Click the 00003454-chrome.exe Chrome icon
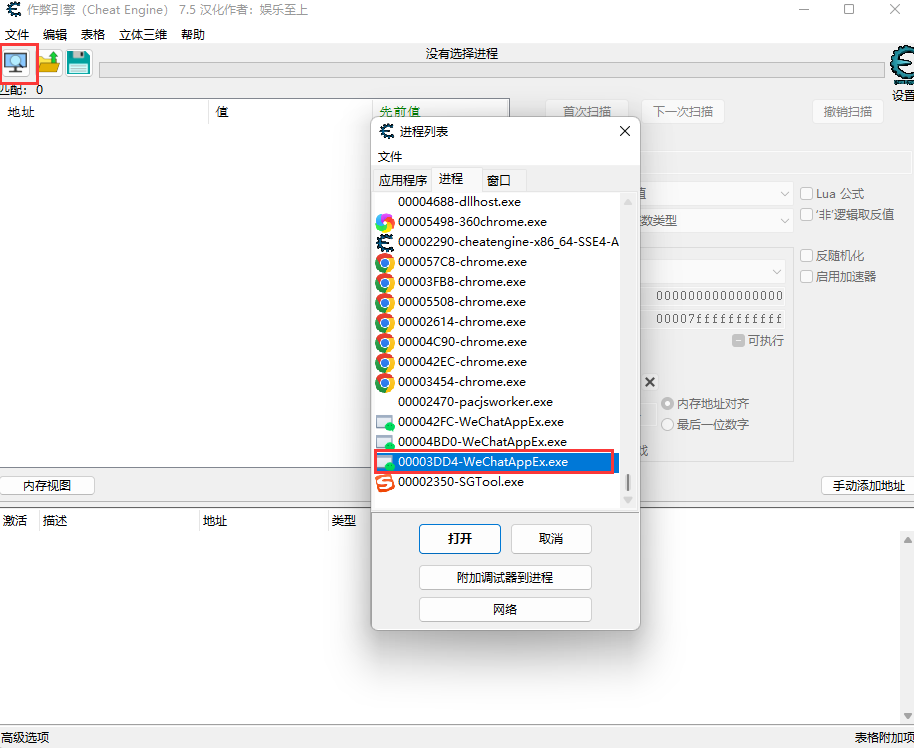This screenshot has height=748, width=914. (385, 382)
